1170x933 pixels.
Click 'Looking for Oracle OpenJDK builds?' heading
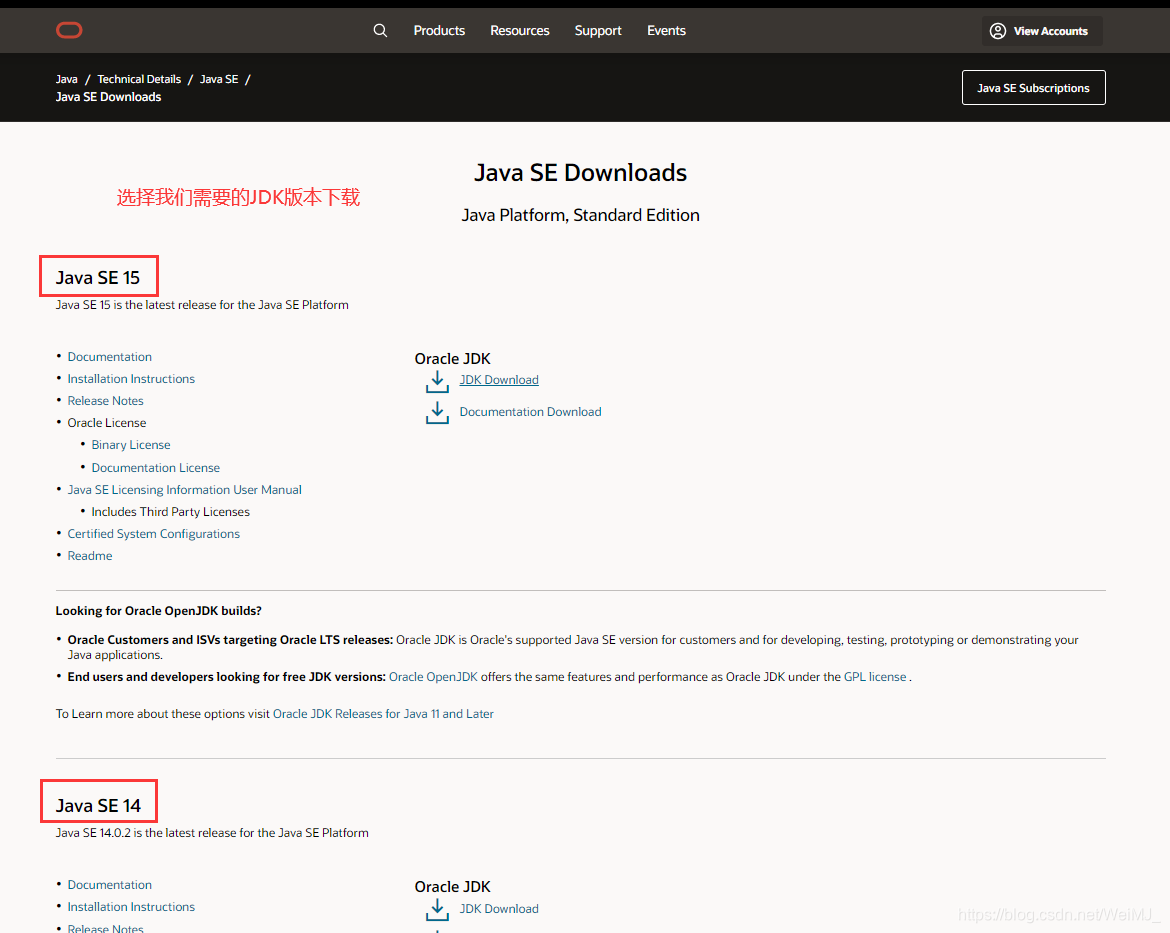[158, 611]
